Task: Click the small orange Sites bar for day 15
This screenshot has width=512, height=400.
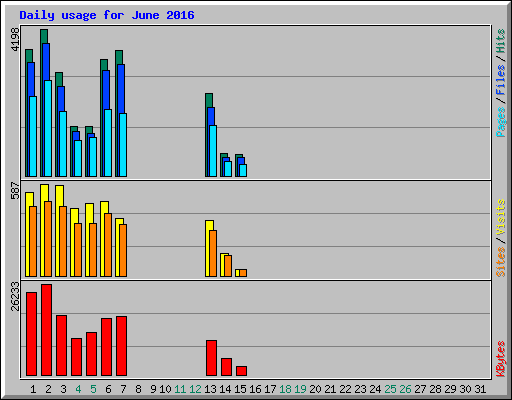Action: tap(243, 273)
